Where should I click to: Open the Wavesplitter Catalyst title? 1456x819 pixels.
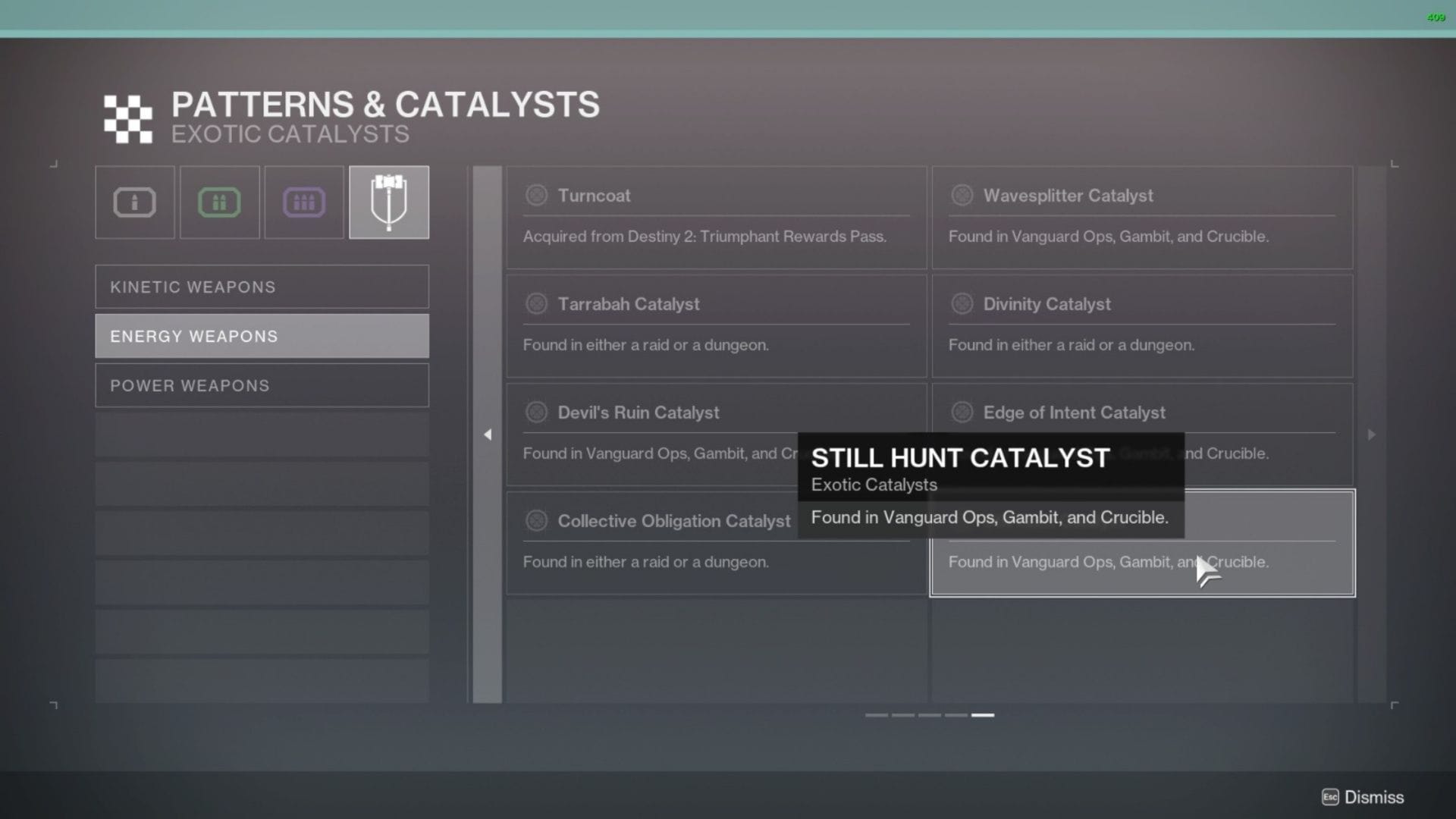pos(1068,196)
